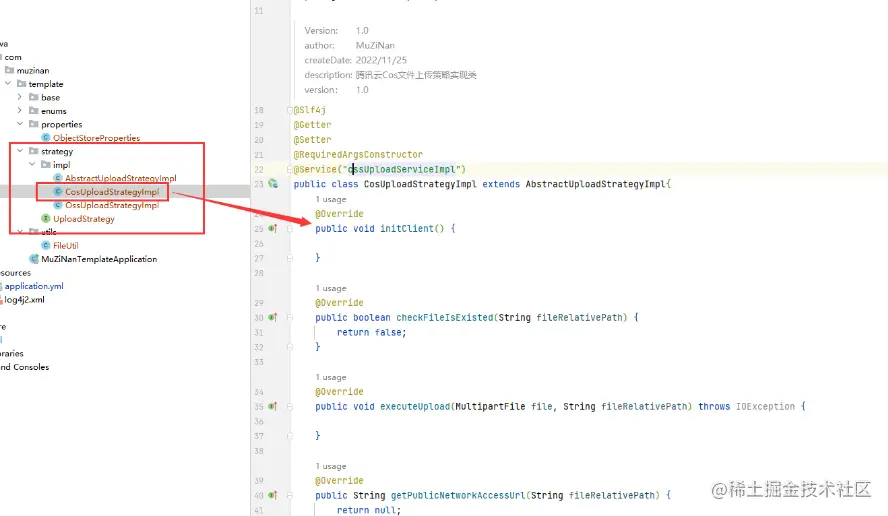Click the IOException type in throws clause
888x516 pixels.
(765, 406)
